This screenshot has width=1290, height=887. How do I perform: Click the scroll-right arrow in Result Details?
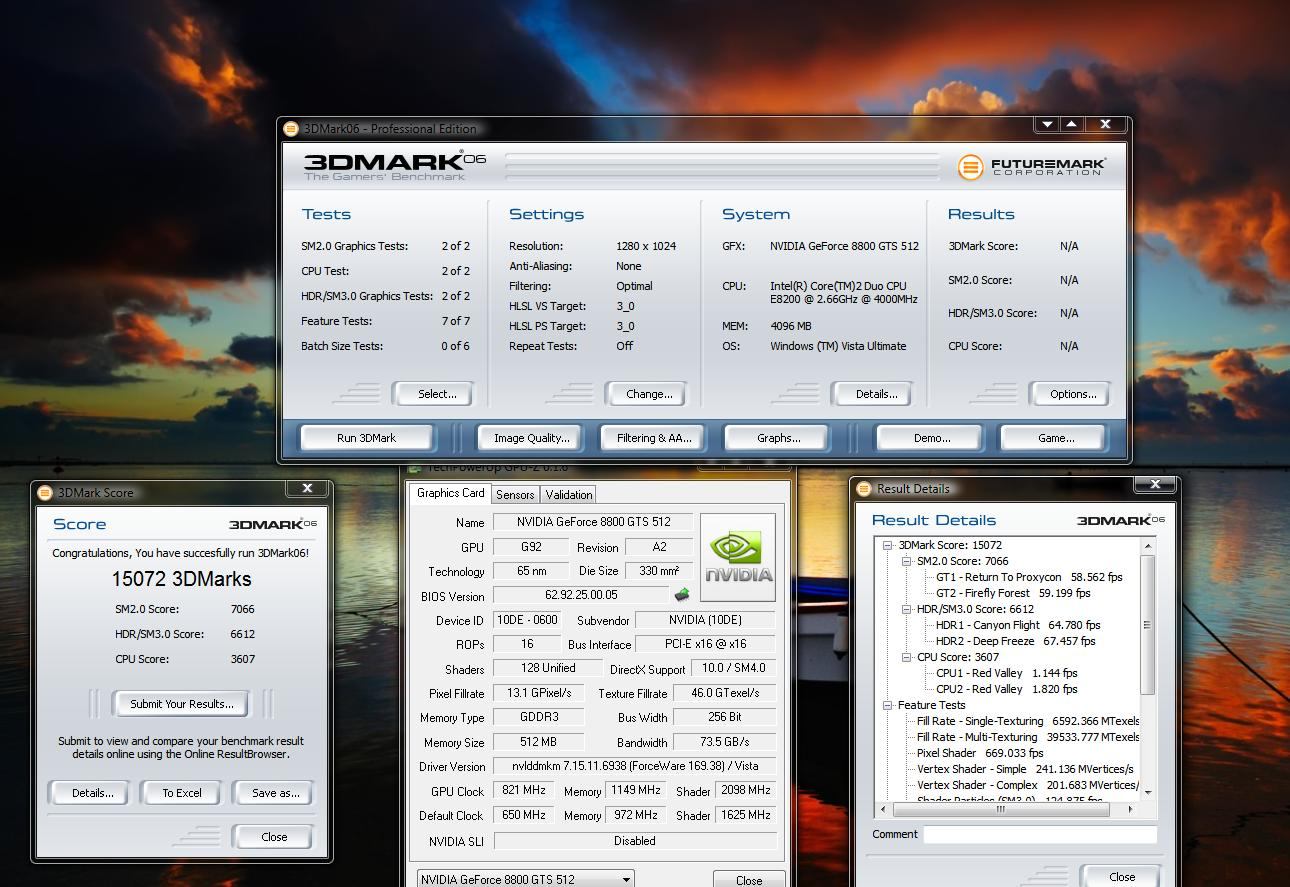[x=1131, y=809]
